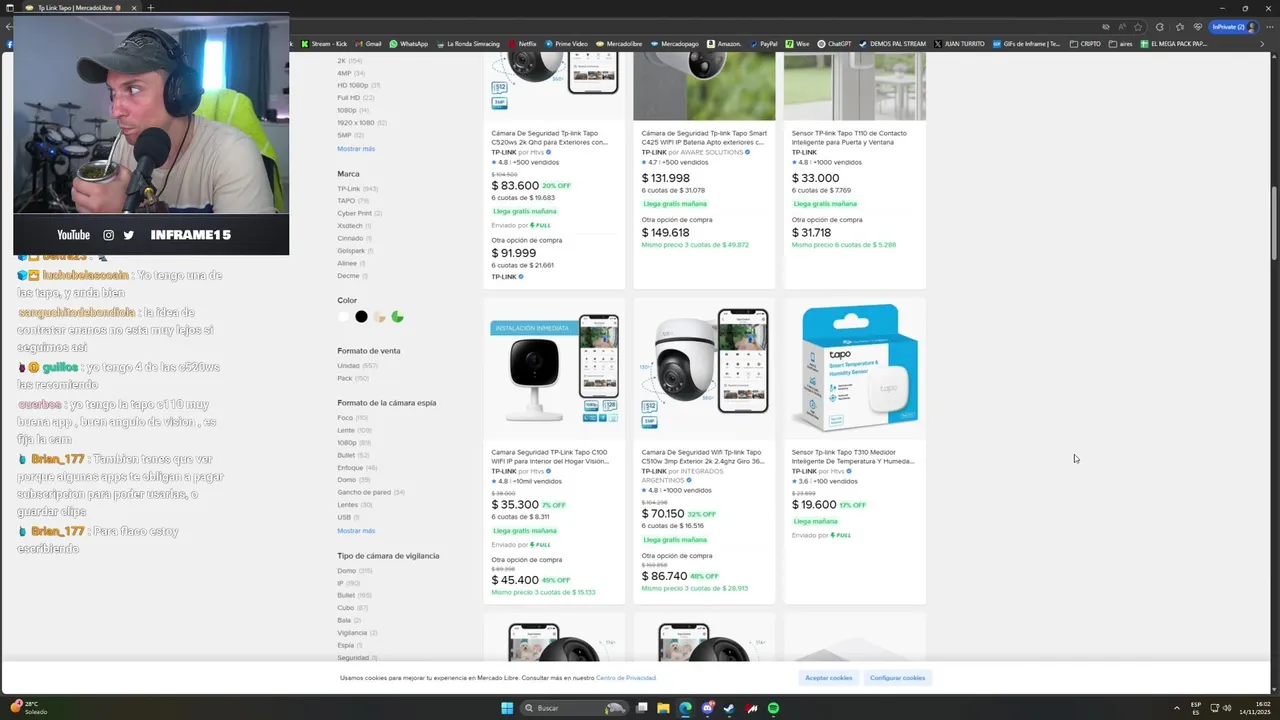
Task: Close the Tp Link Tapo MercadoLibre tab
Action: pos(134,8)
